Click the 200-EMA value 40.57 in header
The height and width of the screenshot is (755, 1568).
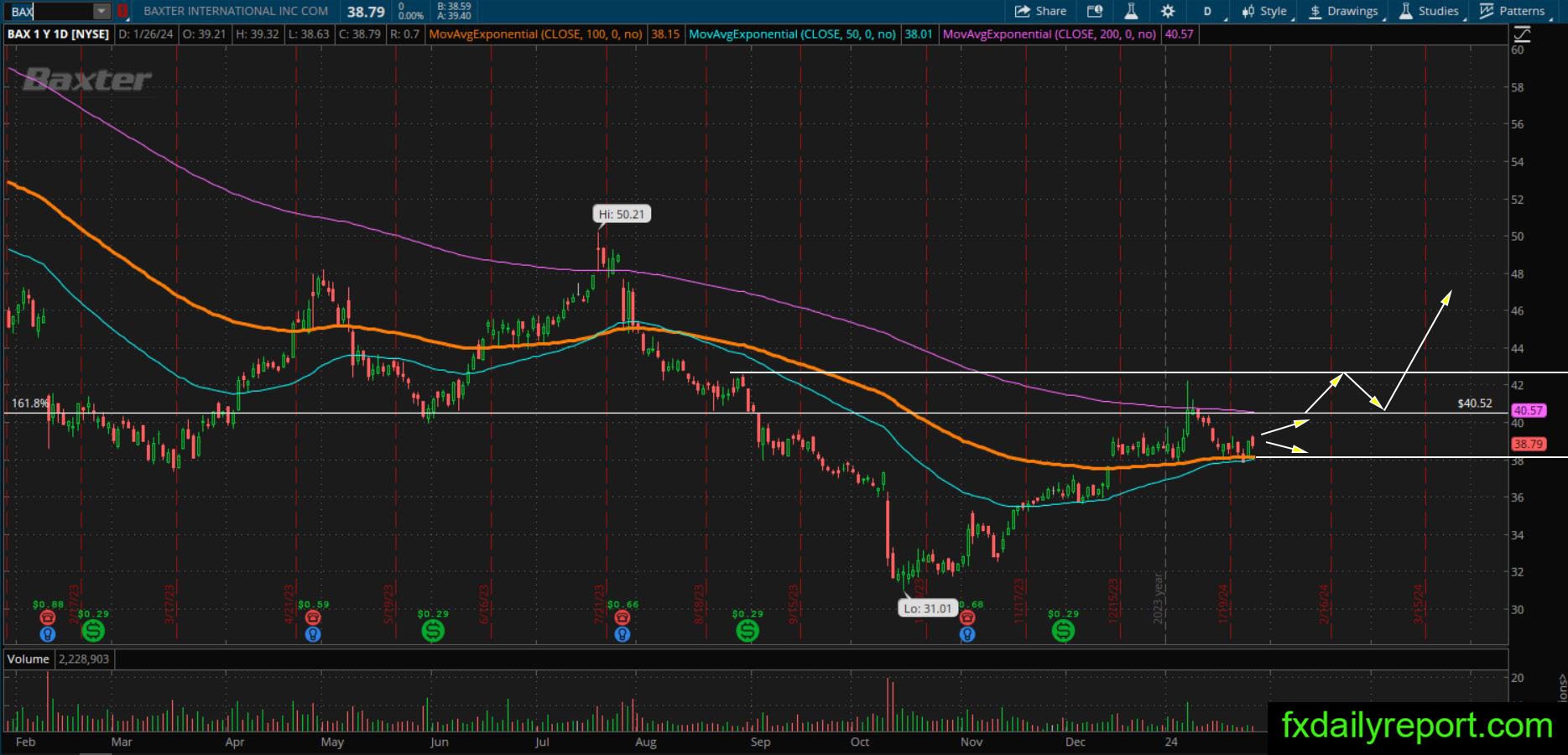coord(1179,34)
